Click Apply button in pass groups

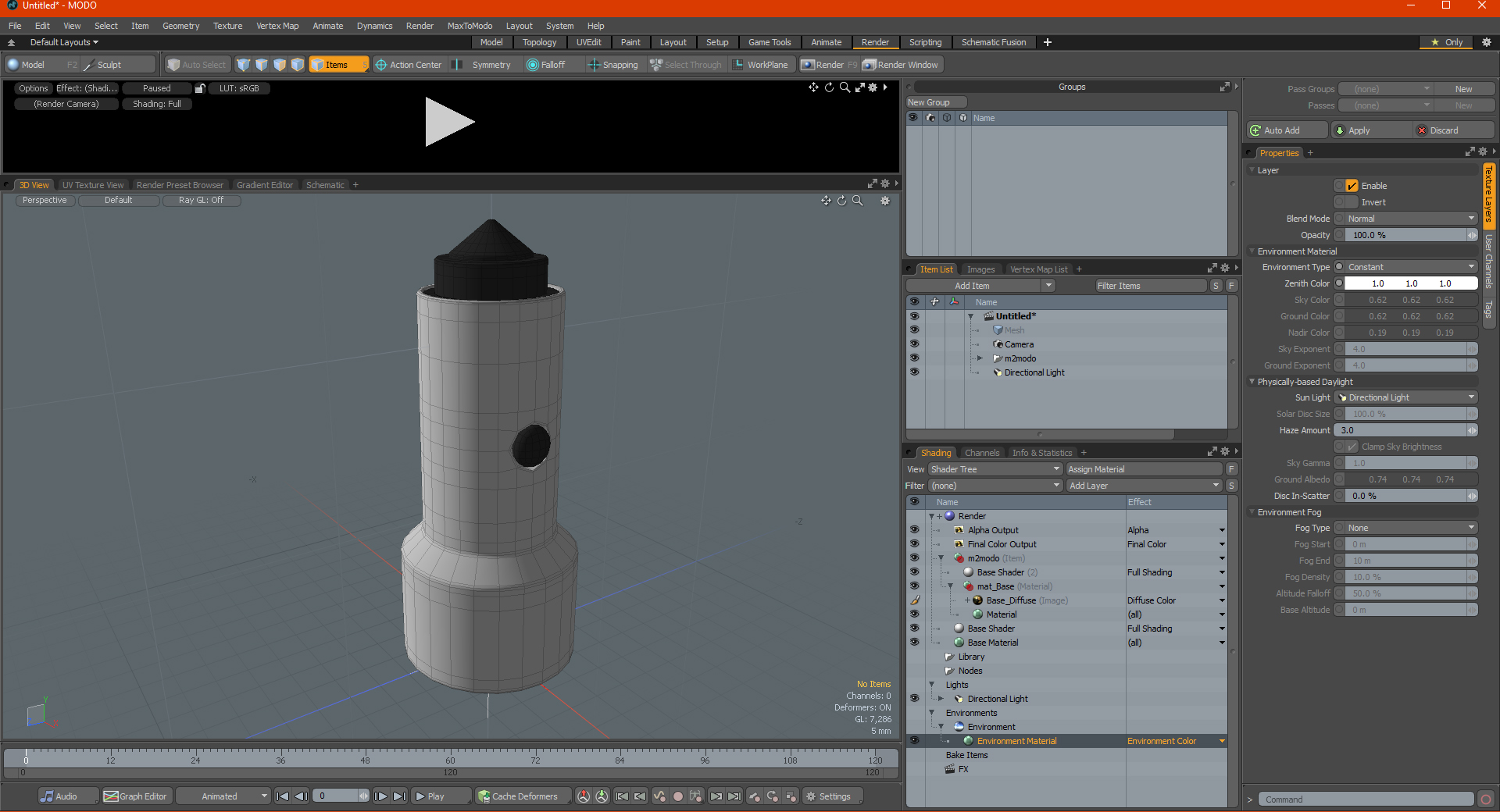click(x=1372, y=130)
